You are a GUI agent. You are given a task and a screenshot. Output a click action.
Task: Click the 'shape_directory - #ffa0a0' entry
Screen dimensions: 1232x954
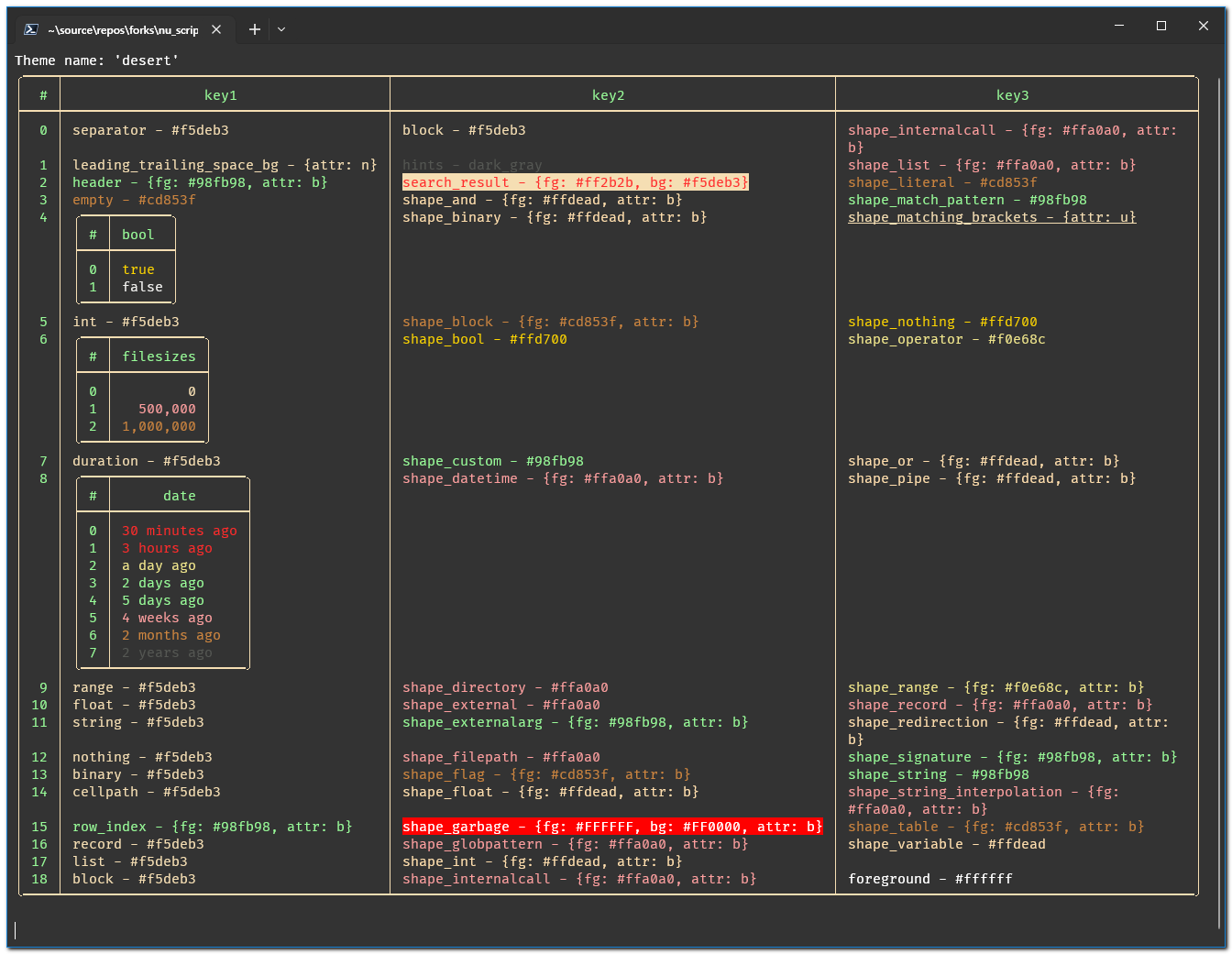click(x=505, y=687)
